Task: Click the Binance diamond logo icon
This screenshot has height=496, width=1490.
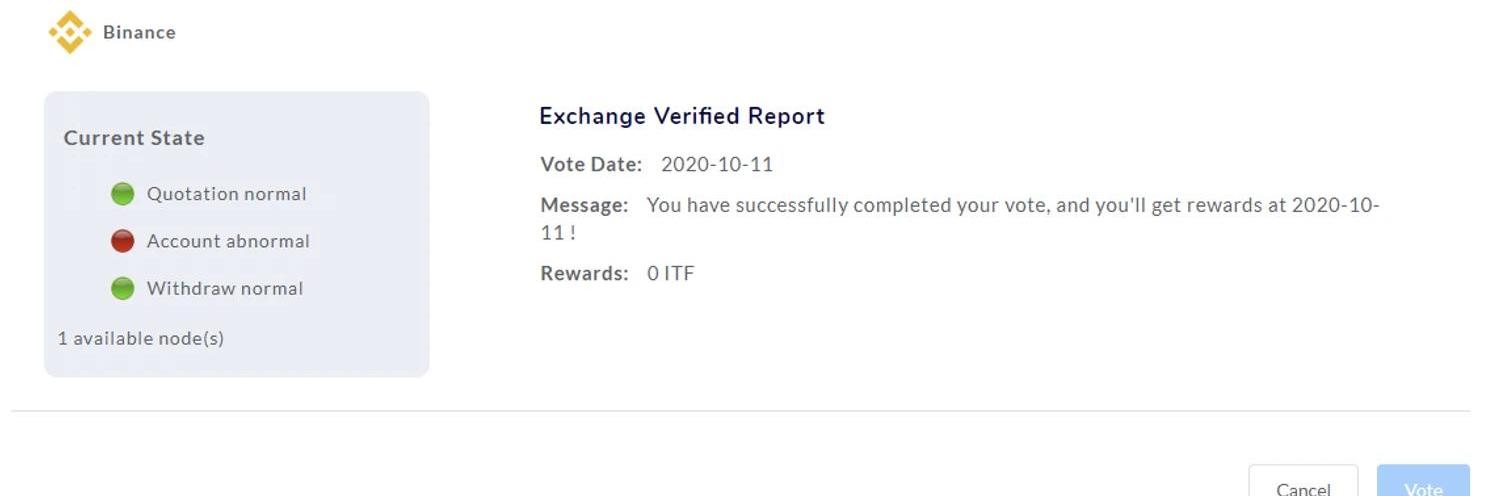Action: point(70,32)
